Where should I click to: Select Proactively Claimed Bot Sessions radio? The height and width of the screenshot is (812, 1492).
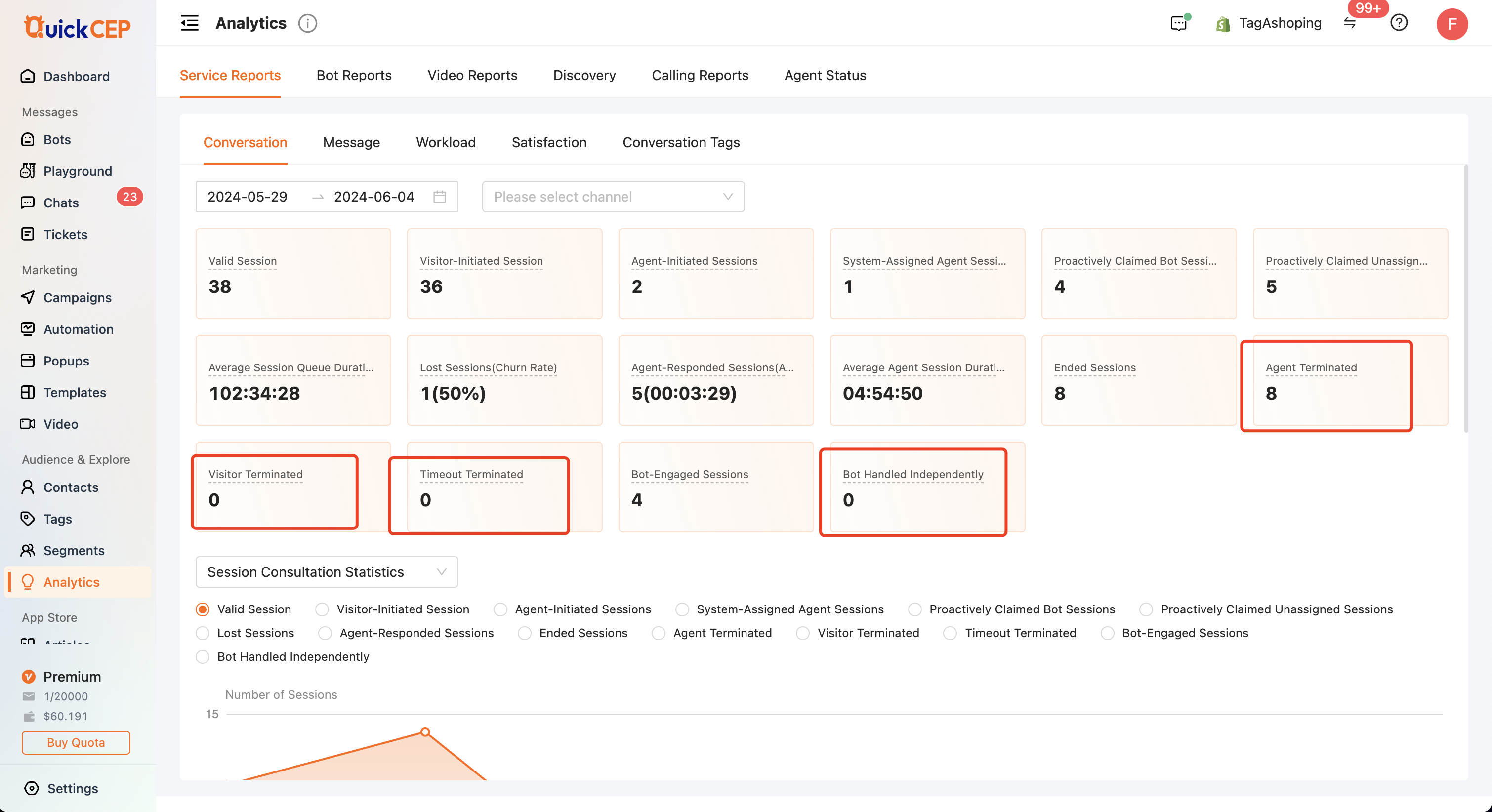(915, 609)
